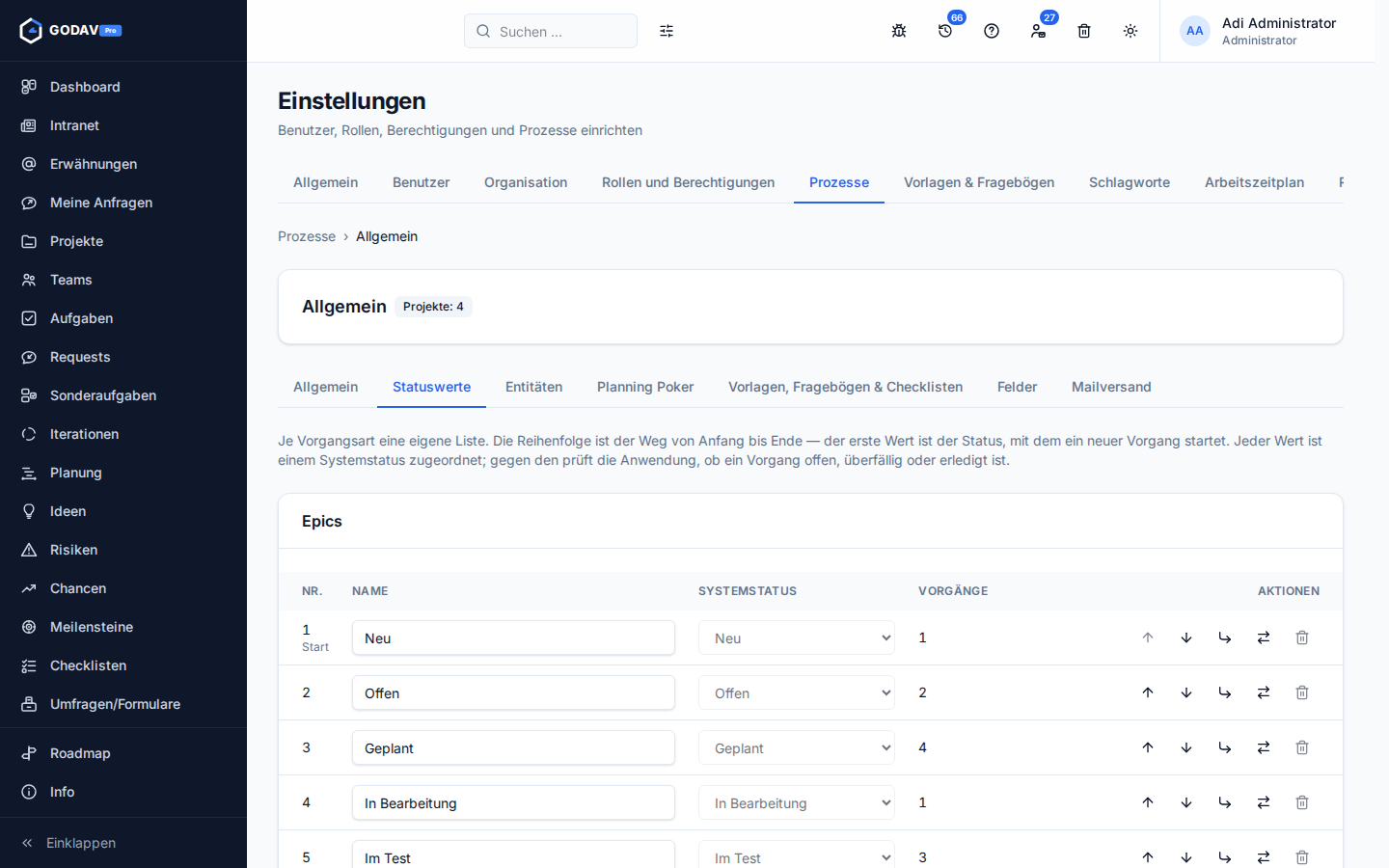Screen dimensions: 1389x868
Task: Click the Suchen search field
Action: [551, 31]
